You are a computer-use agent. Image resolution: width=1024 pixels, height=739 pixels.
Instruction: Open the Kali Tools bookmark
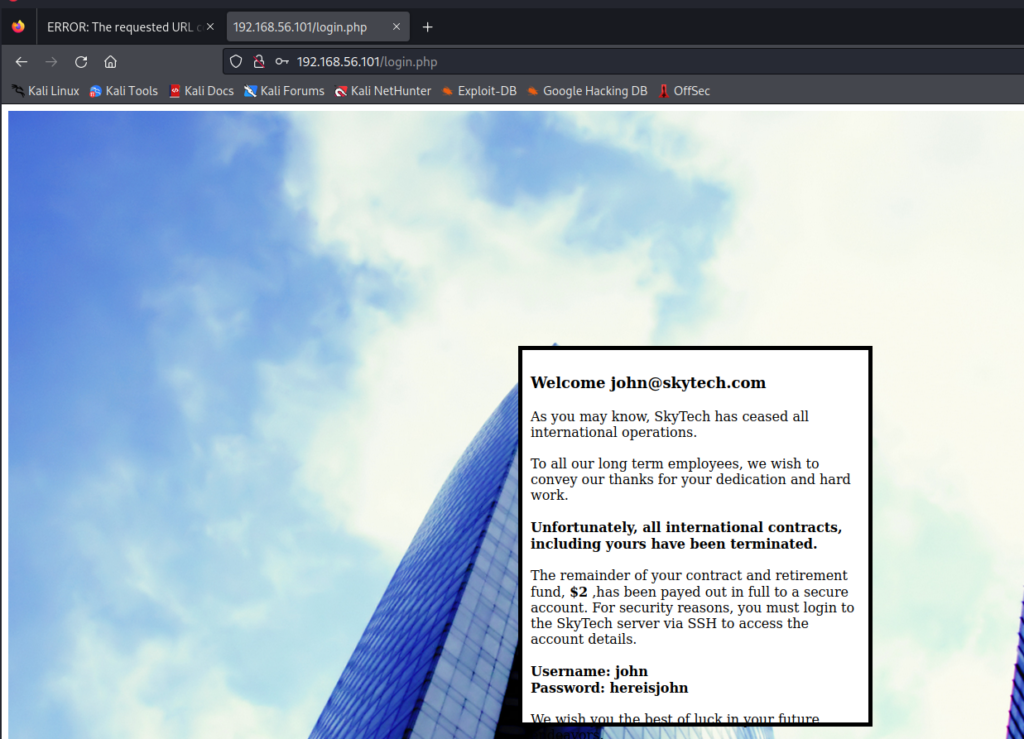coord(123,91)
